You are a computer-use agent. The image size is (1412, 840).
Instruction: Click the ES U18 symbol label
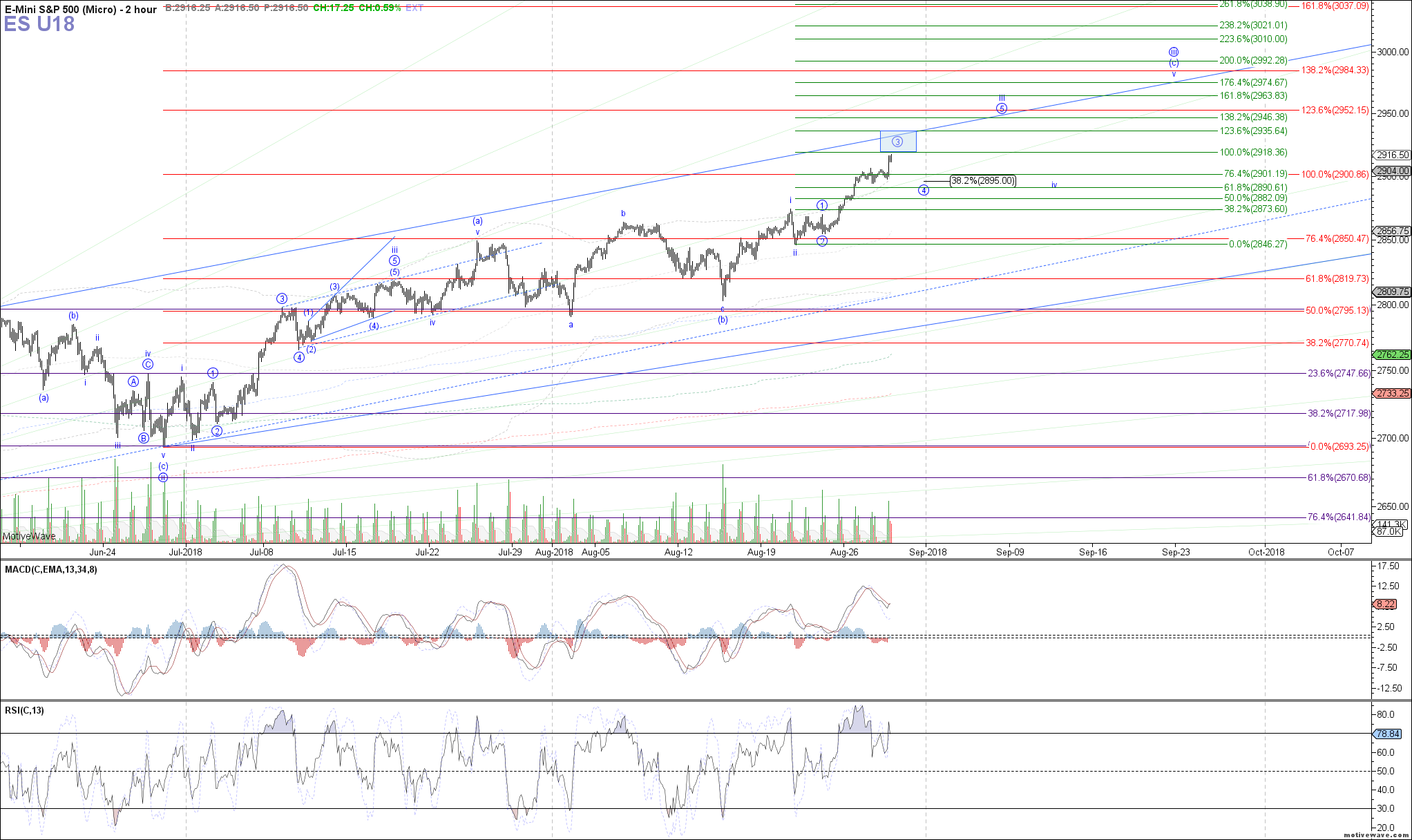tap(39, 24)
